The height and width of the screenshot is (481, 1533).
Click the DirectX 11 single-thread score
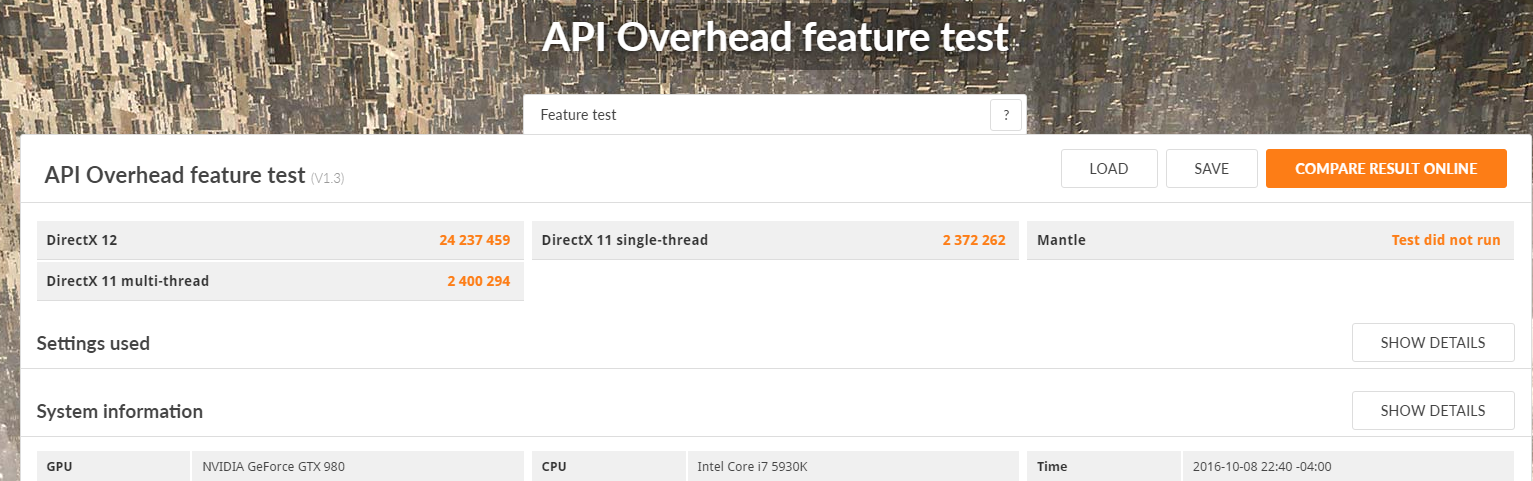point(973,240)
